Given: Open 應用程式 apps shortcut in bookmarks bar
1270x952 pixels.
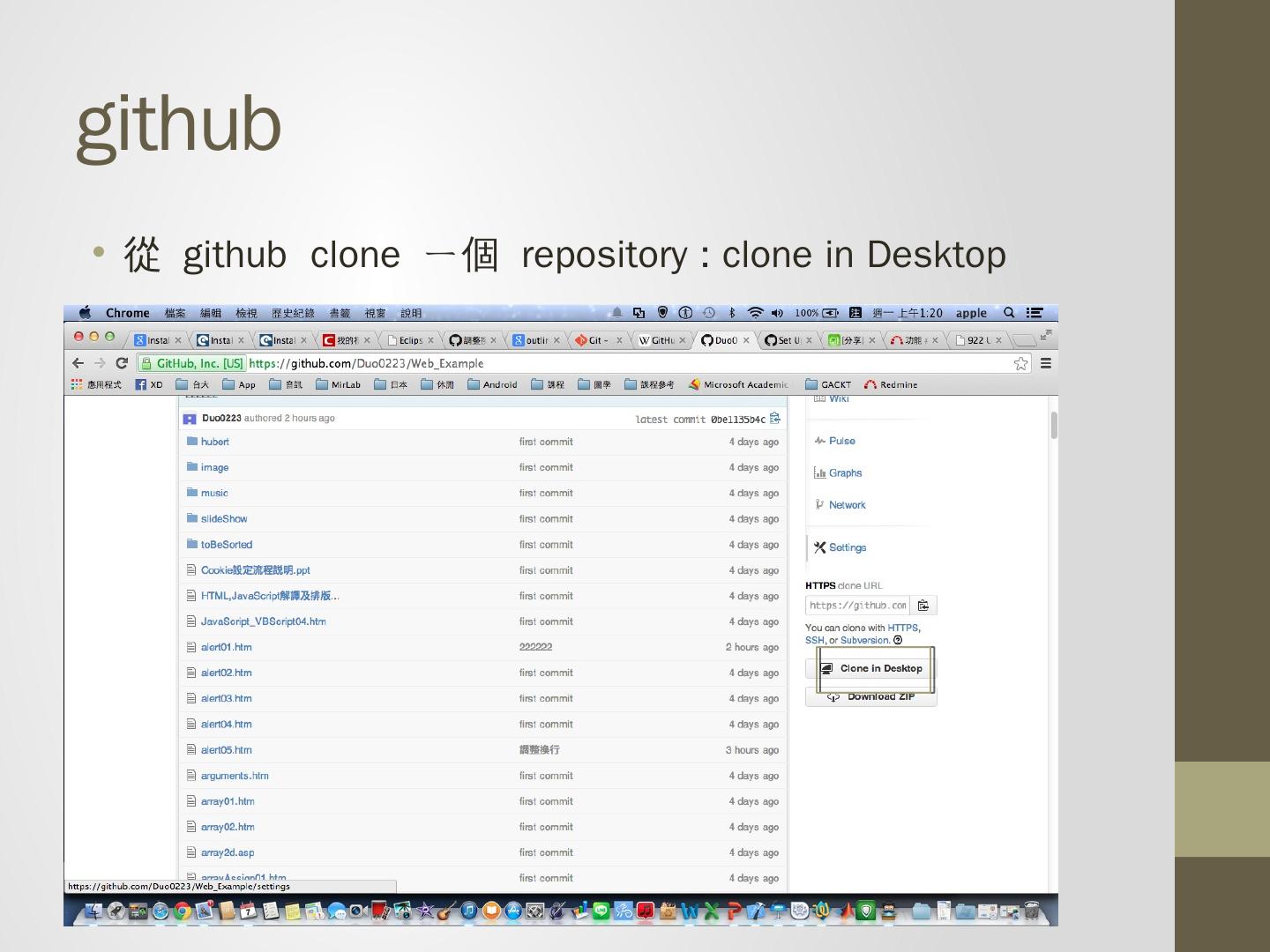Looking at the screenshot, I should tap(96, 384).
